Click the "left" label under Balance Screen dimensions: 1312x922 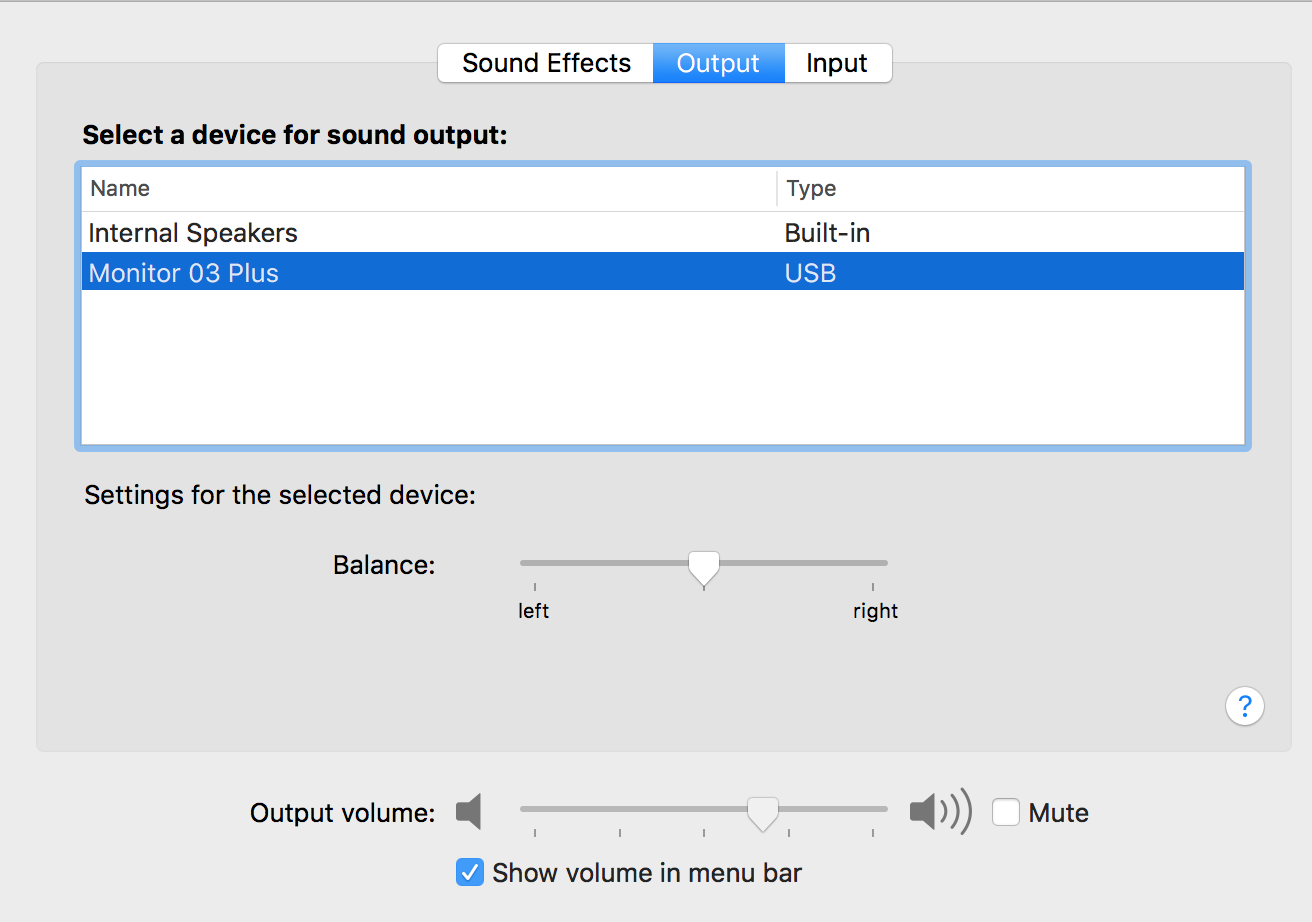(x=533, y=611)
